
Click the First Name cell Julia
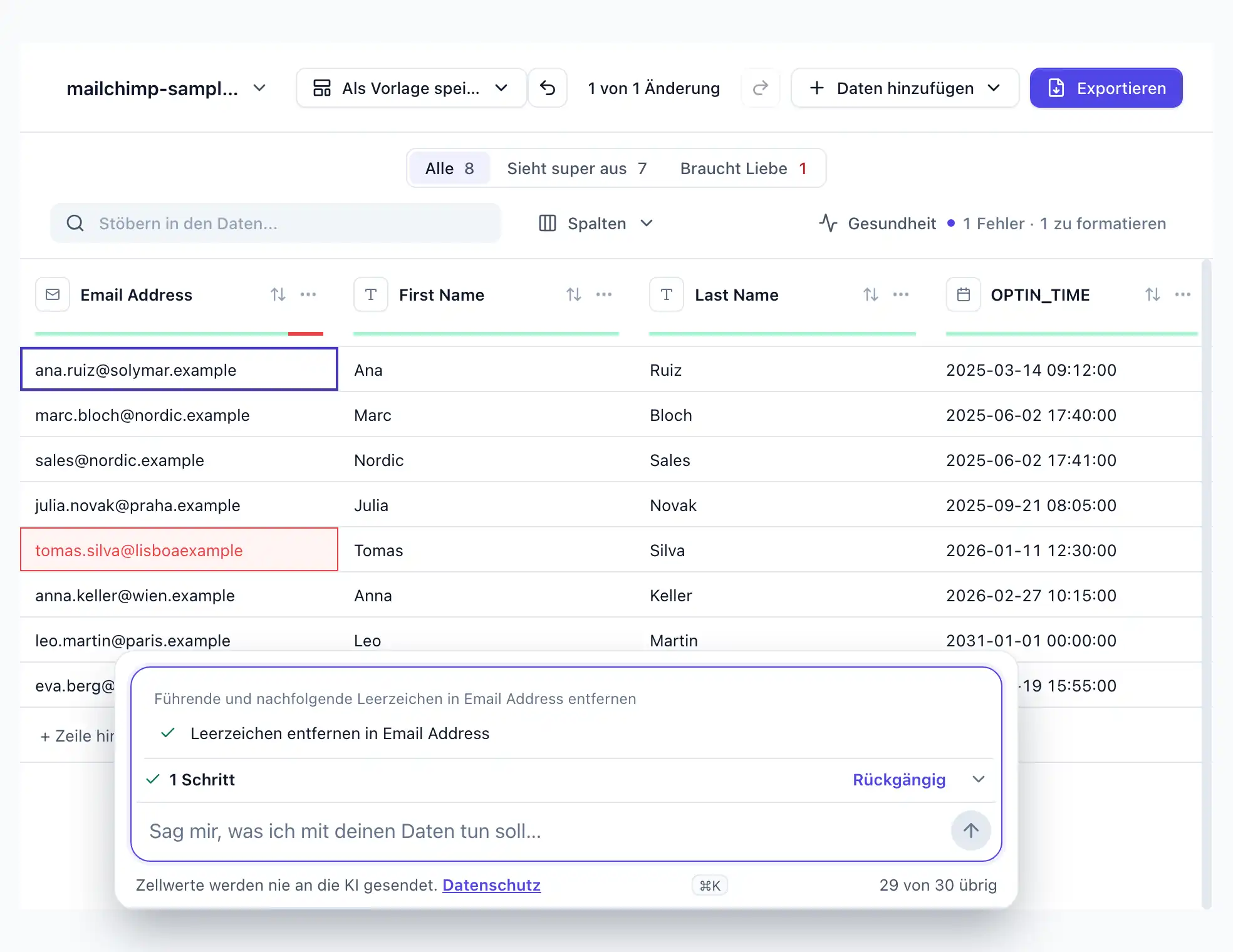click(486, 505)
